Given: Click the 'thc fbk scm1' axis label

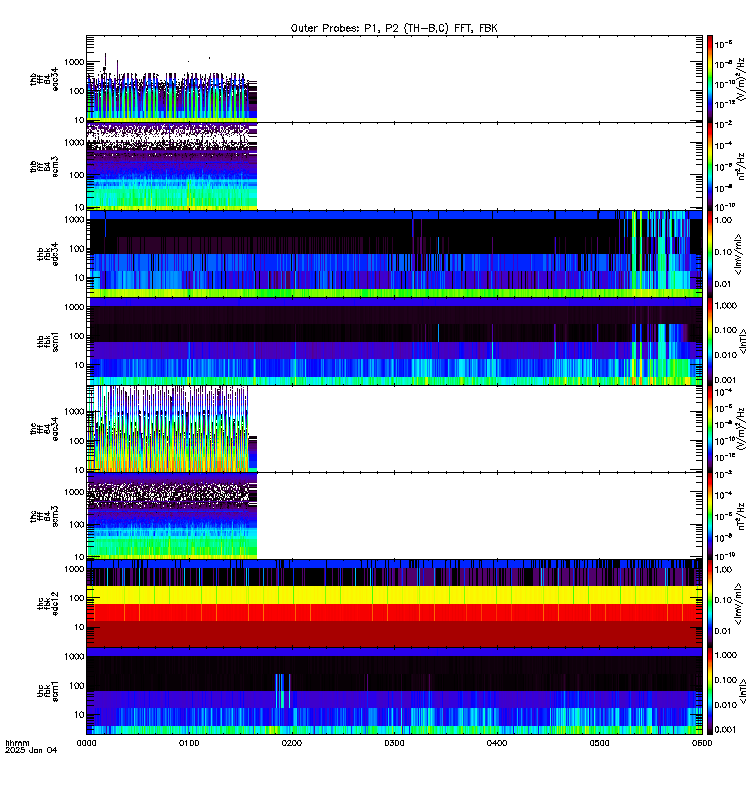Looking at the screenshot, I should [48, 691].
